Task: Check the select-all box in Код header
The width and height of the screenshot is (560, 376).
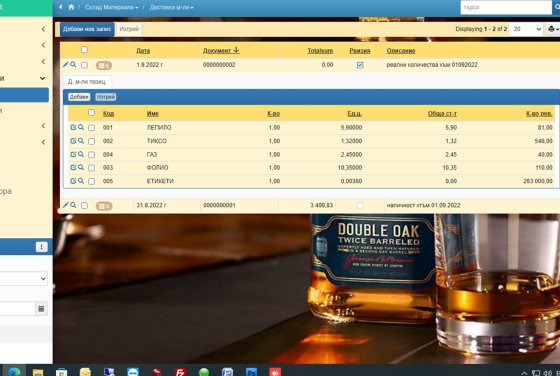Action: point(91,113)
